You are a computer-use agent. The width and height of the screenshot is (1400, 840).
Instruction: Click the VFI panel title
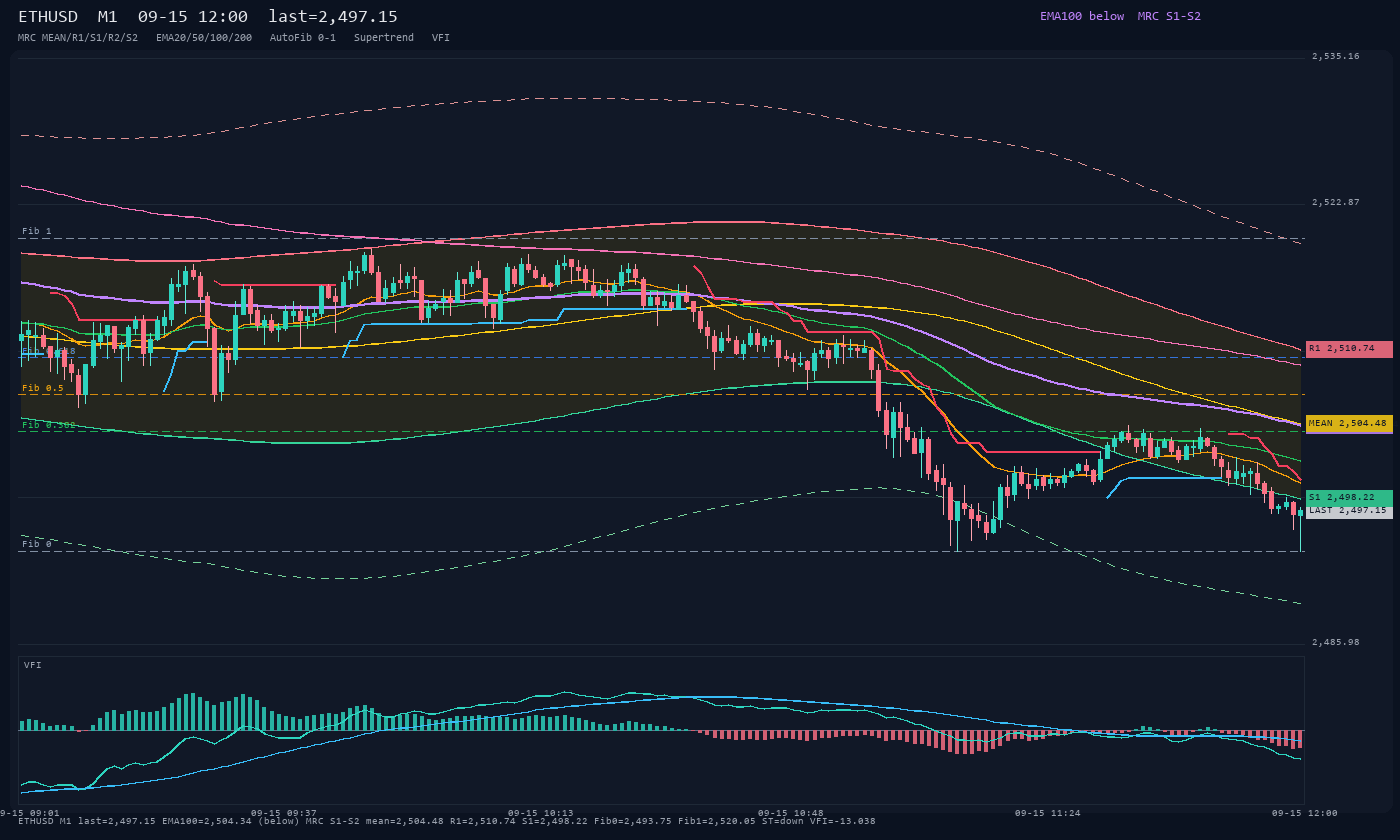[x=33, y=665]
